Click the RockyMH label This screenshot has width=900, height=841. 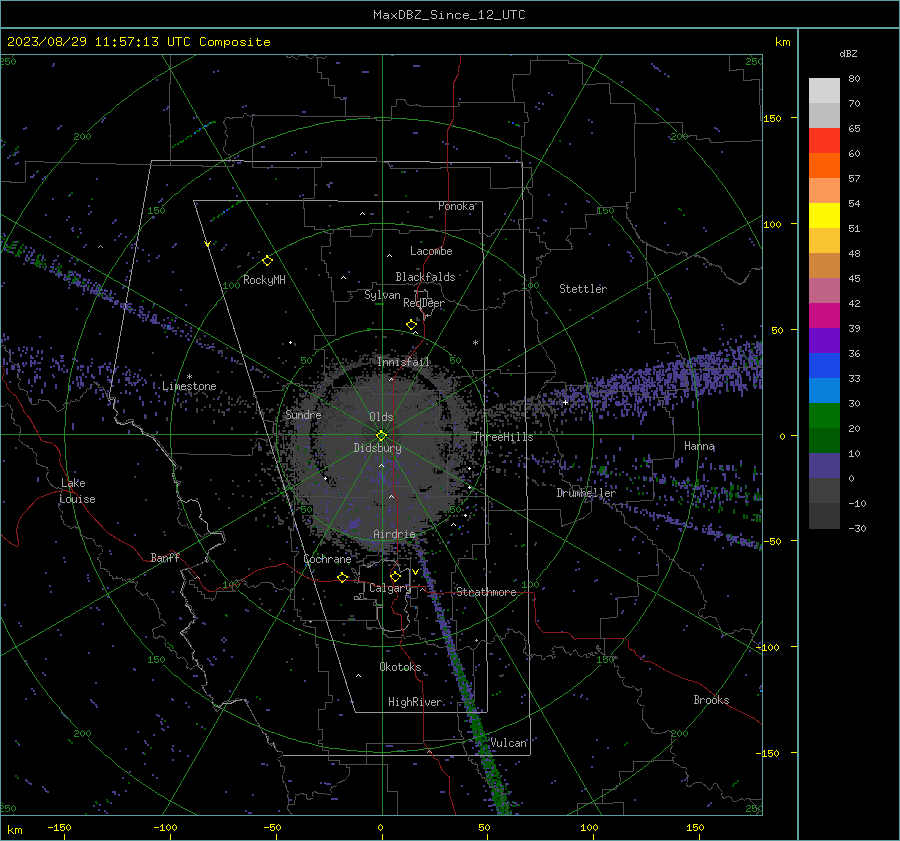coord(264,280)
